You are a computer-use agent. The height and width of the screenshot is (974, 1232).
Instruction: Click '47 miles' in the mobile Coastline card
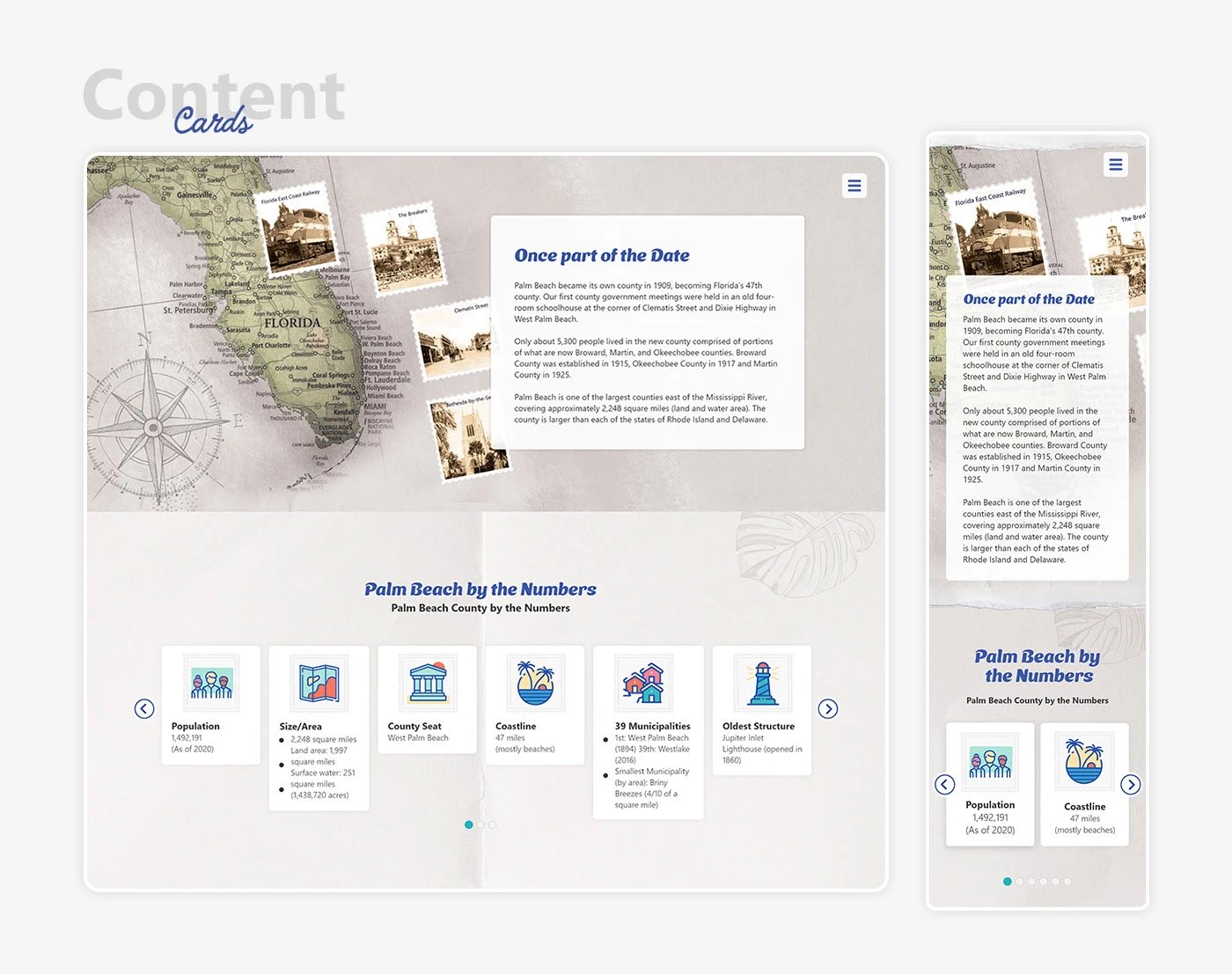(x=1084, y=818)
